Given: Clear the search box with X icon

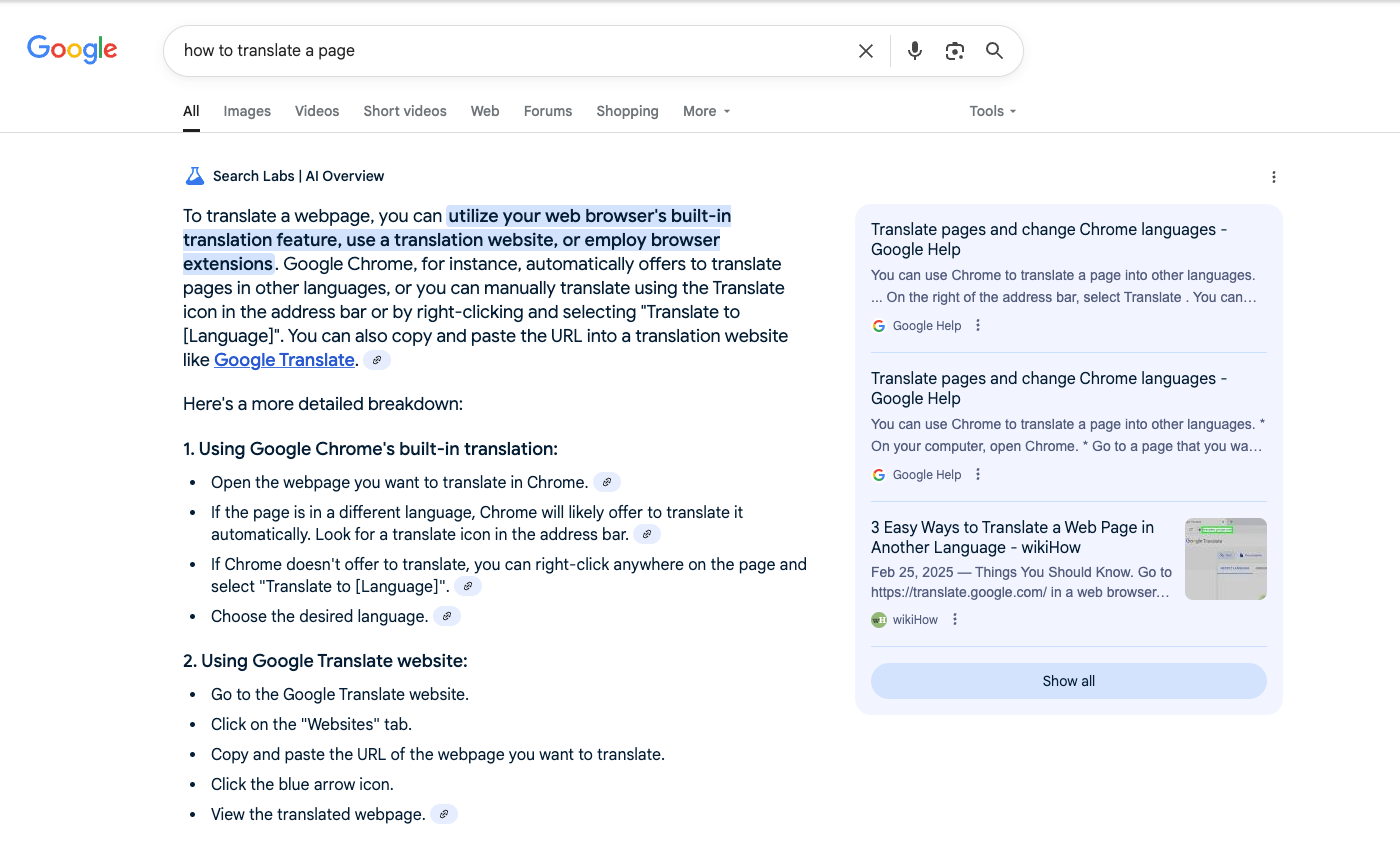Looking at the screenshot, I should pos(866,51).
